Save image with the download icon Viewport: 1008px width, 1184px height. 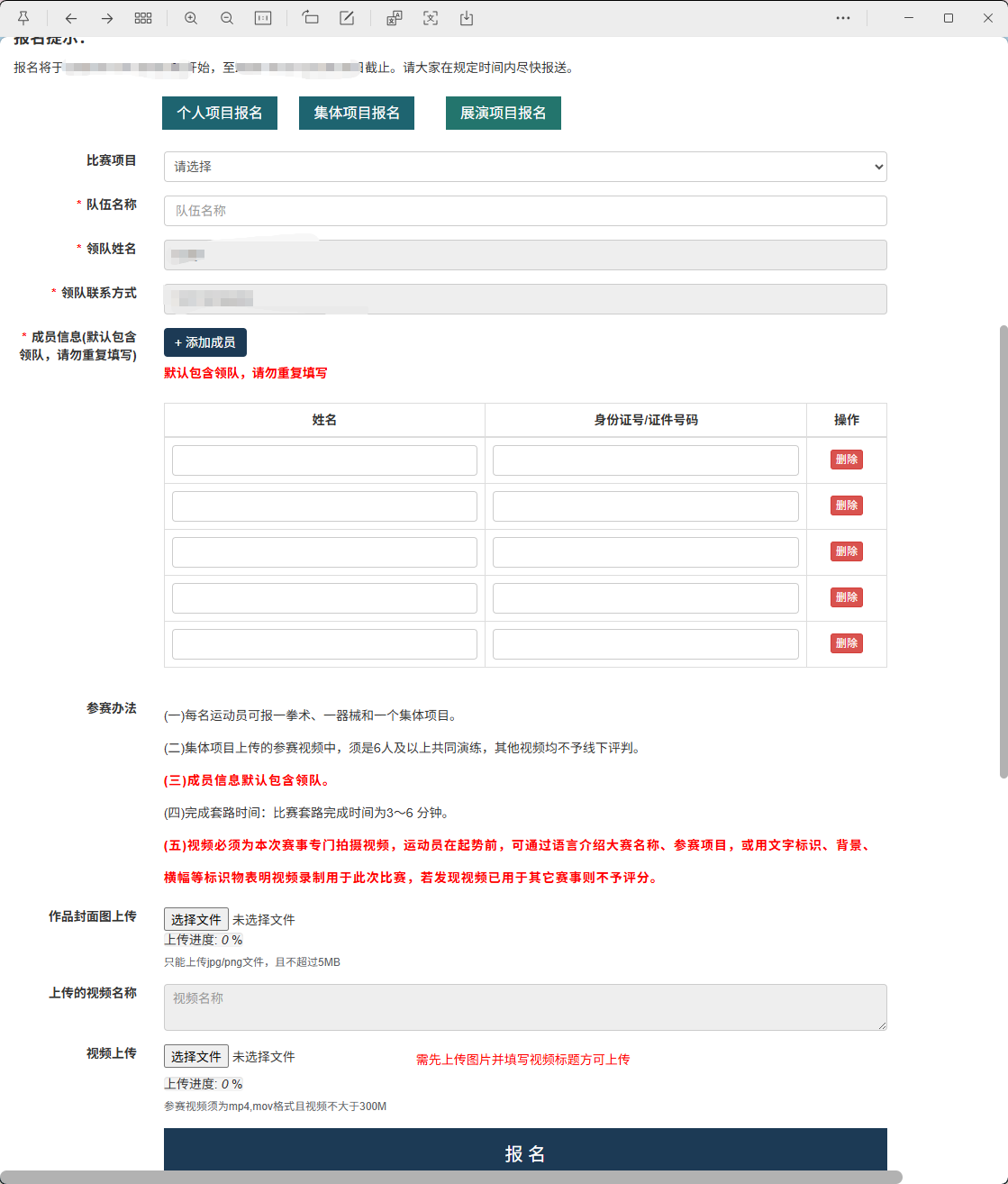[467, 18]
